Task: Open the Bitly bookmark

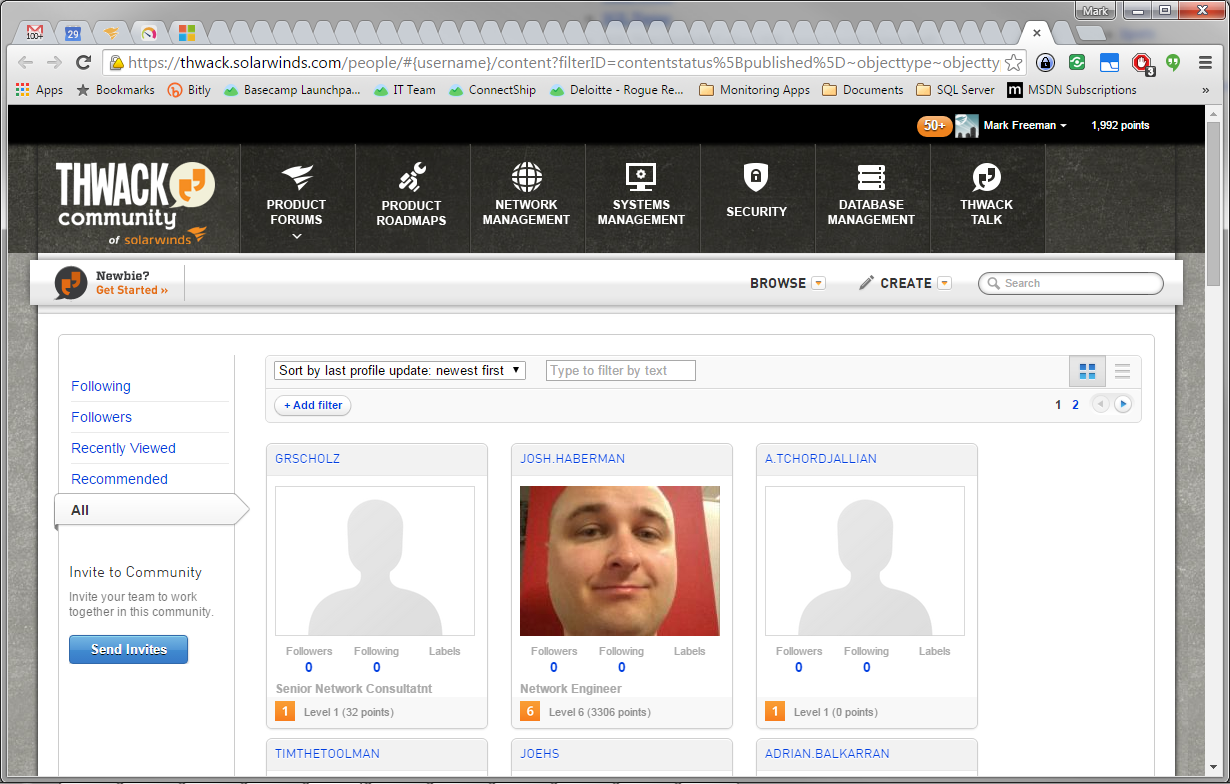Action: pos(189,90)
